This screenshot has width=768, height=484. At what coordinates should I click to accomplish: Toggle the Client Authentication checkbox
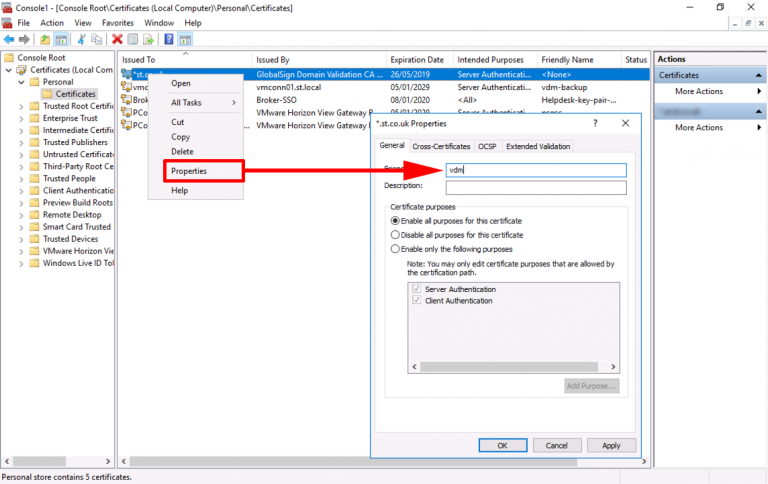pyautogui.click(x=417, y=300)
